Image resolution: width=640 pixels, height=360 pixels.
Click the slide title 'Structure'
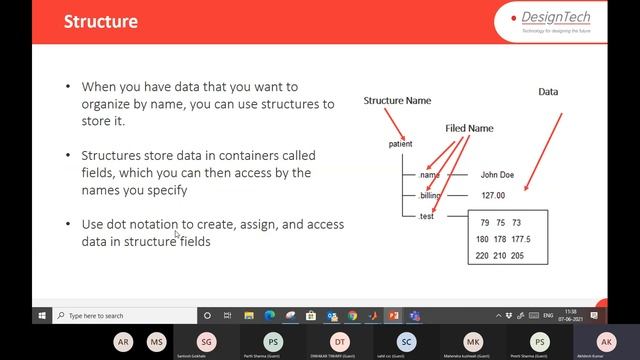tap(101, 22)
